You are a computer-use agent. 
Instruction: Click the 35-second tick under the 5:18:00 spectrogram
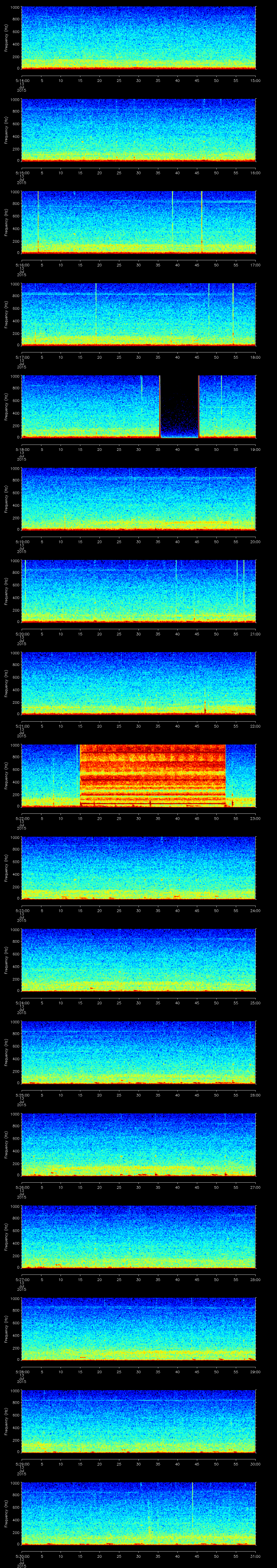[158, 449]
